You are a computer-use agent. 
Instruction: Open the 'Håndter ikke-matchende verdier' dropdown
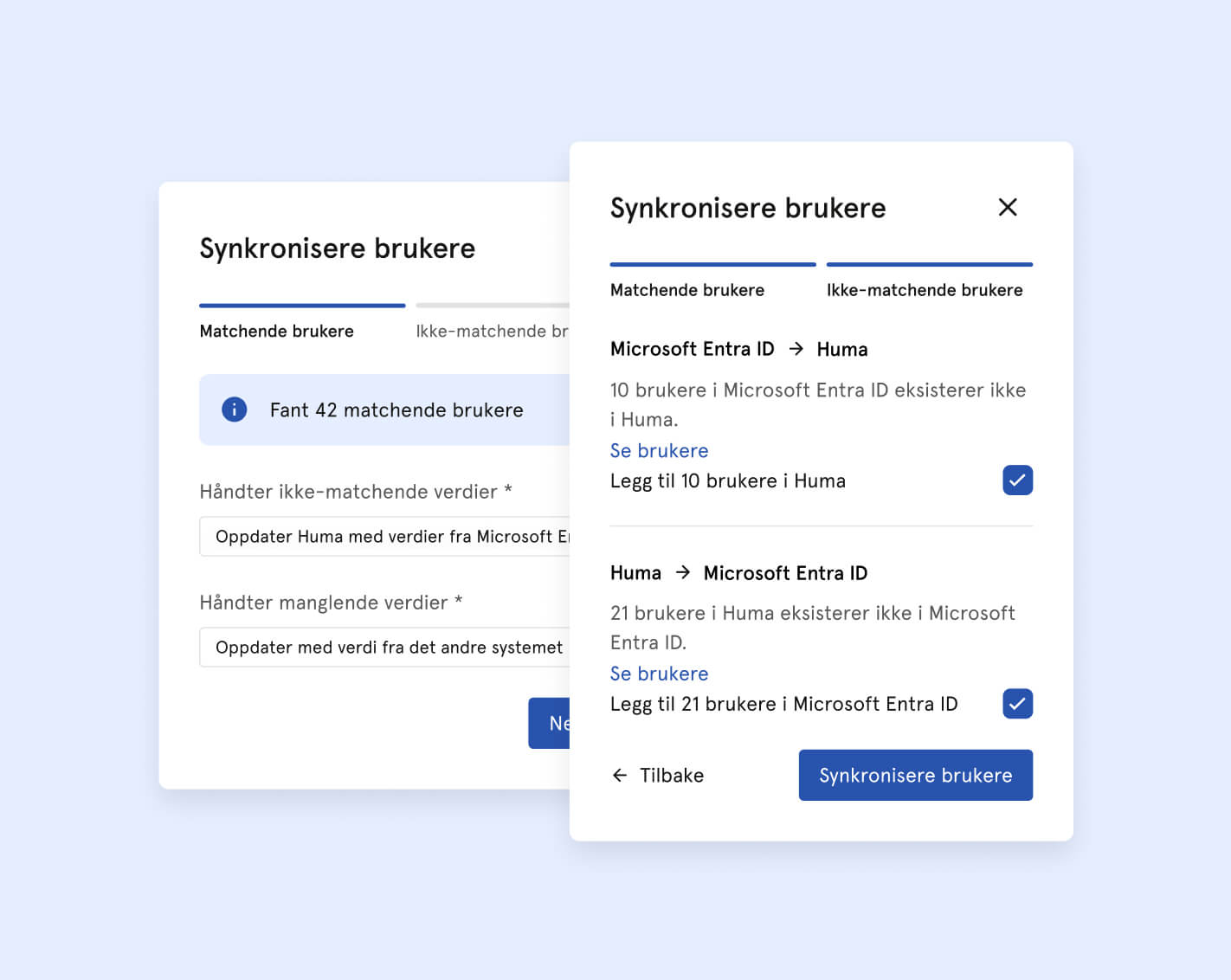[x=385, y=537]
